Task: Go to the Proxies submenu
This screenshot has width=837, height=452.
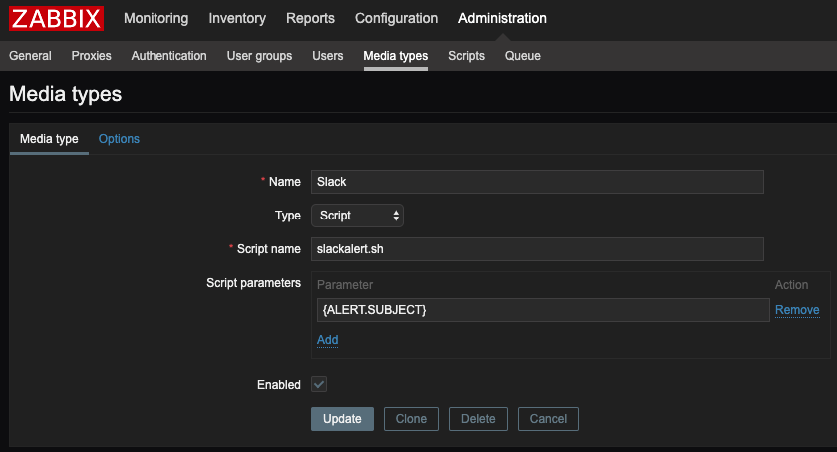Action: point(91,55)
